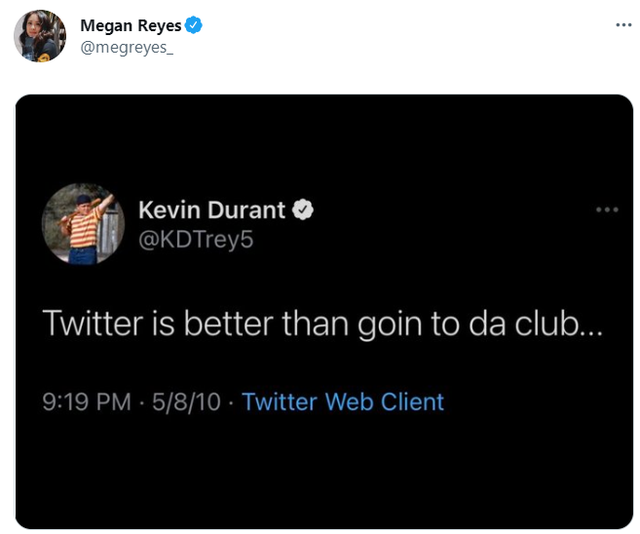This screenshot has height=534, width=640.
Task: Click the verified badge beside Megan Reyes
Action: tap(194, 27)
